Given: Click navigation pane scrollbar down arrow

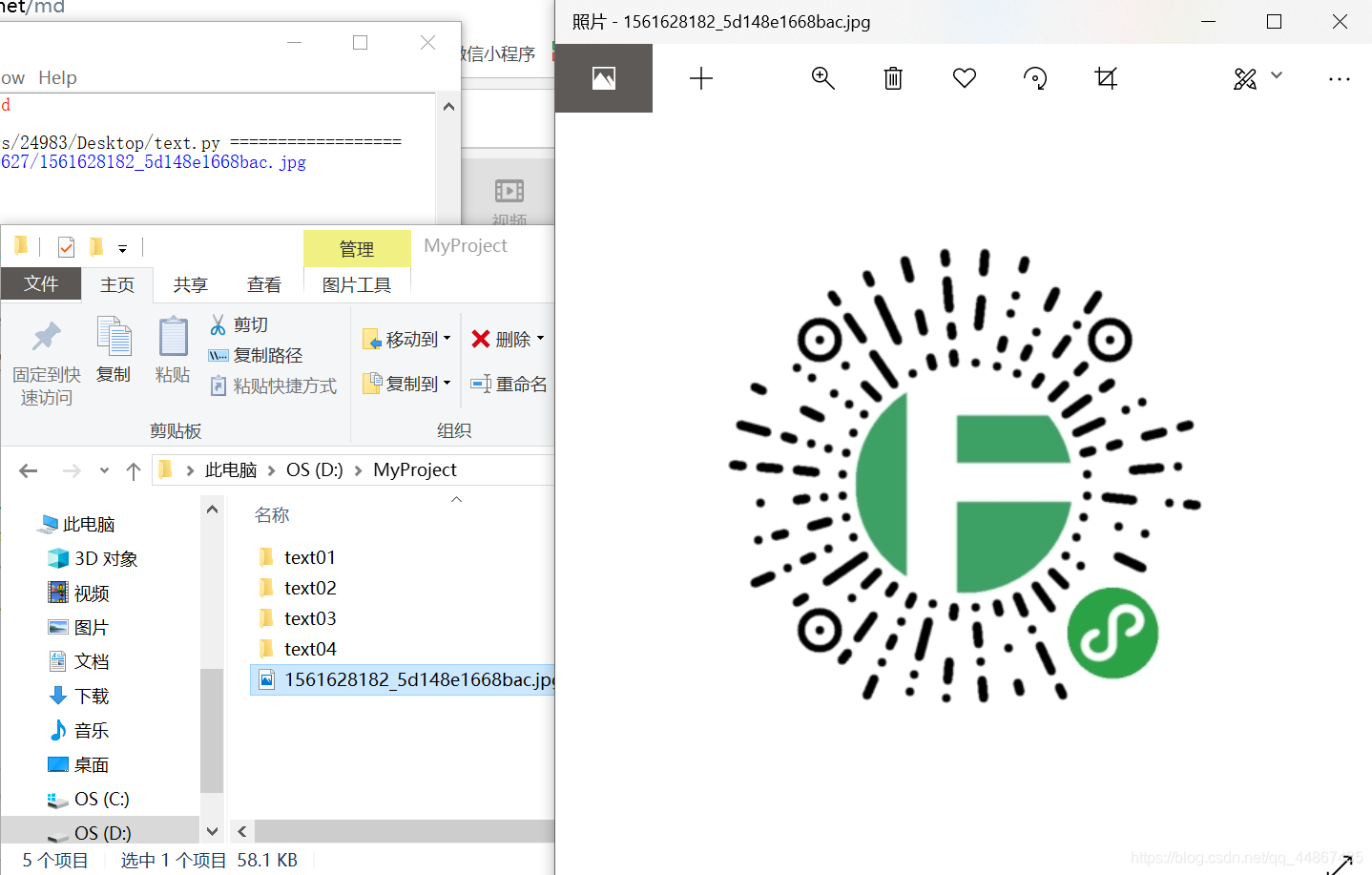Looking at the screenshot, I should click(212, 831).
